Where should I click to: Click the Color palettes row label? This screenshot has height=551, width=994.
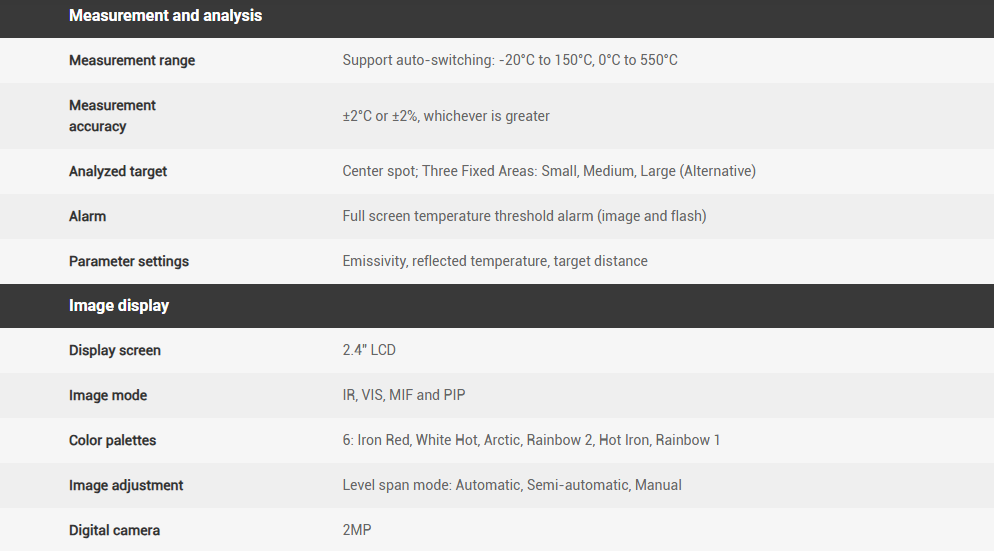(113, 441)
